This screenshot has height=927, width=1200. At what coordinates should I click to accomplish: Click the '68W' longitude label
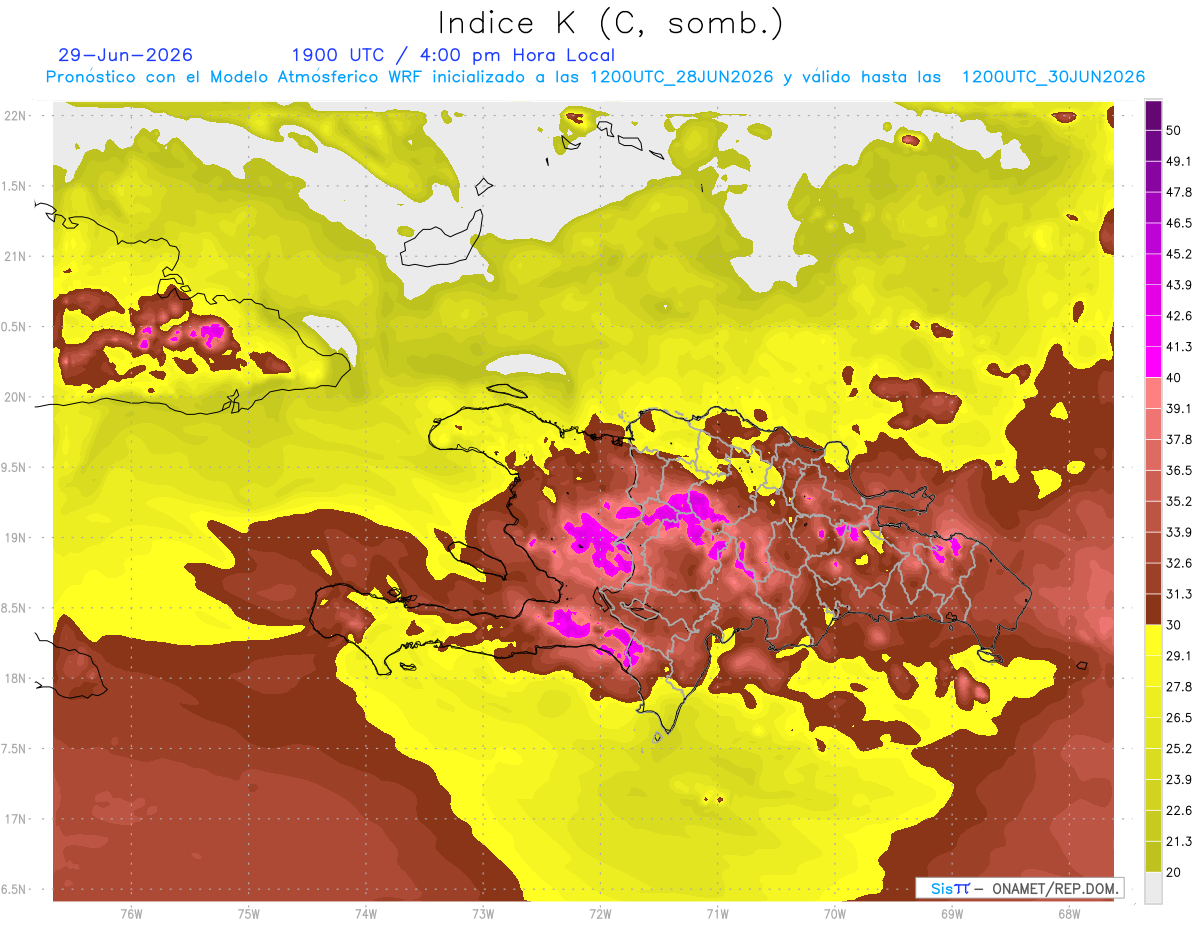1069,913
